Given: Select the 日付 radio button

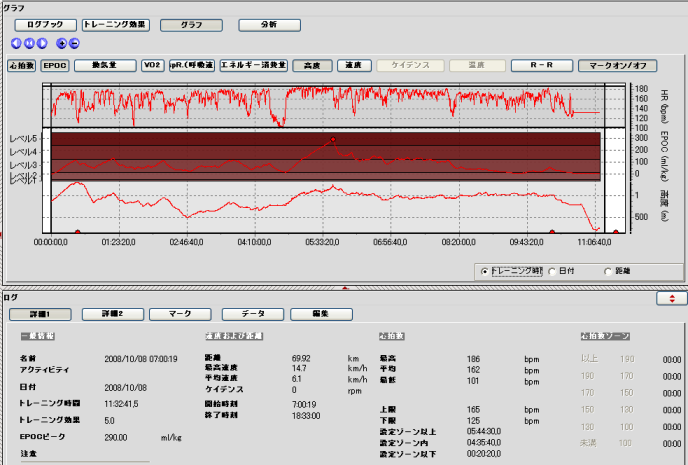Looking at the screenshot, I should pos(551,270).
